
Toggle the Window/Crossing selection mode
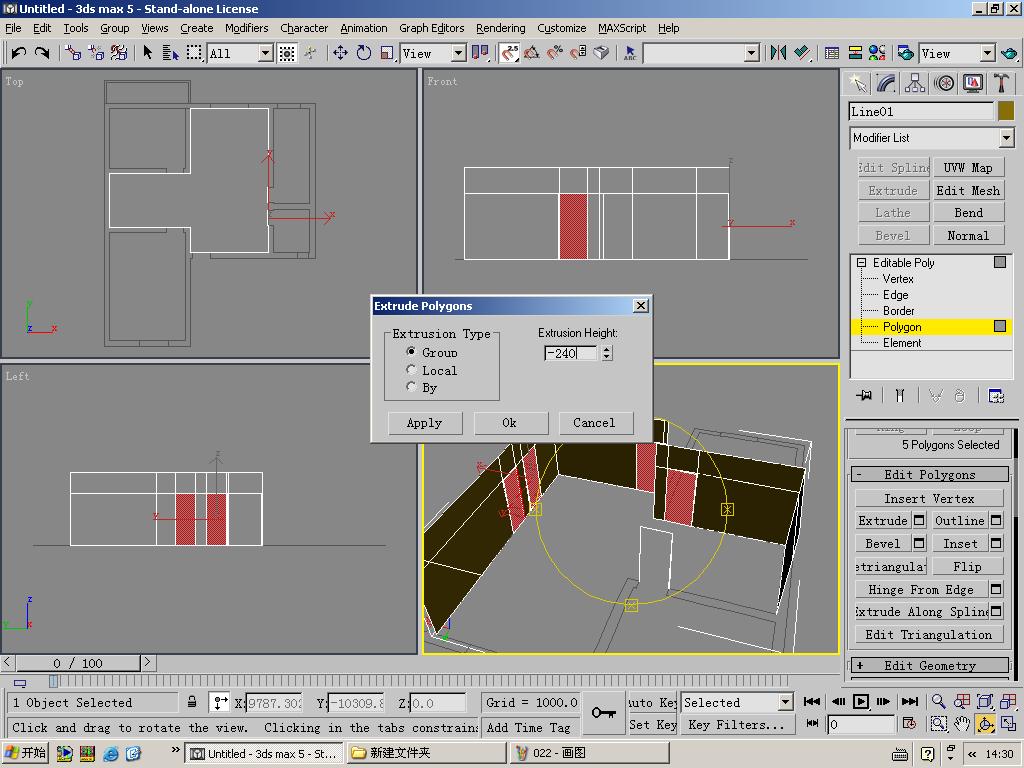[x=287, y=53]
